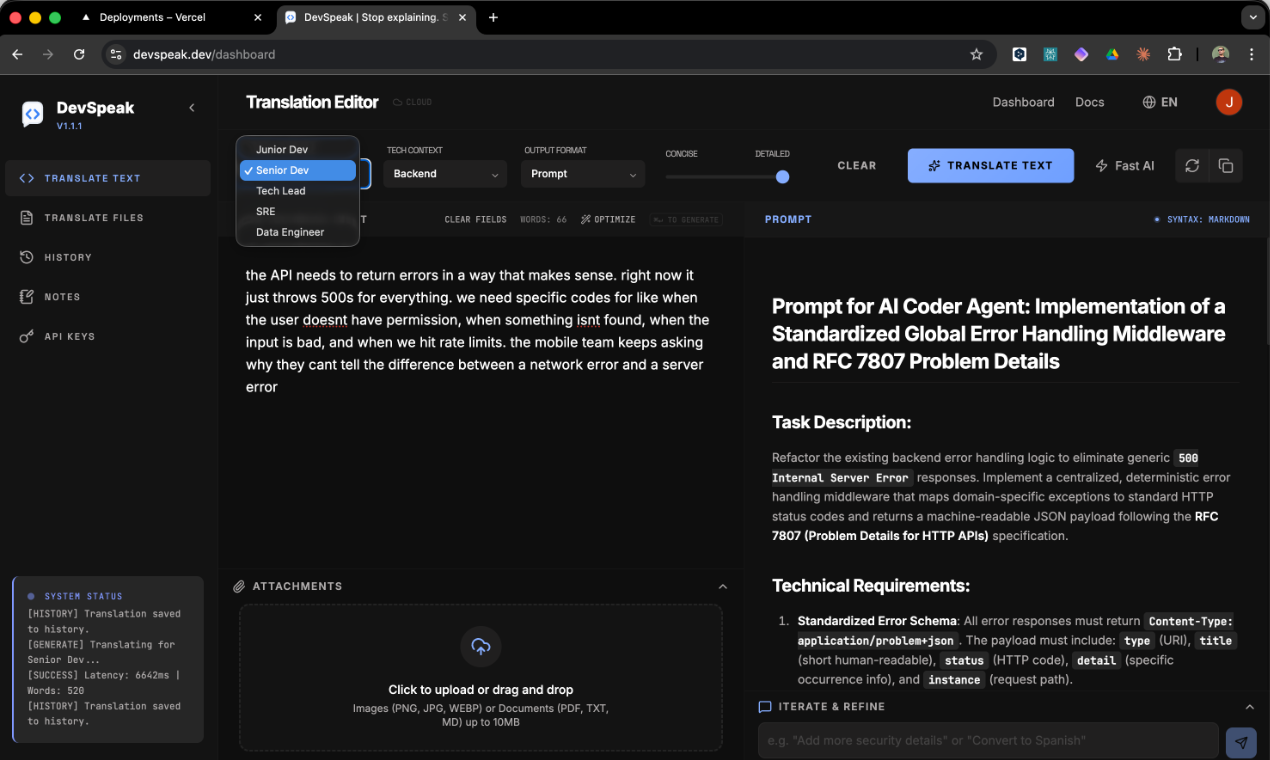Click the Iterate & Refine chat icon
The image size is (1270, 760).
click(x=765, y=707)
